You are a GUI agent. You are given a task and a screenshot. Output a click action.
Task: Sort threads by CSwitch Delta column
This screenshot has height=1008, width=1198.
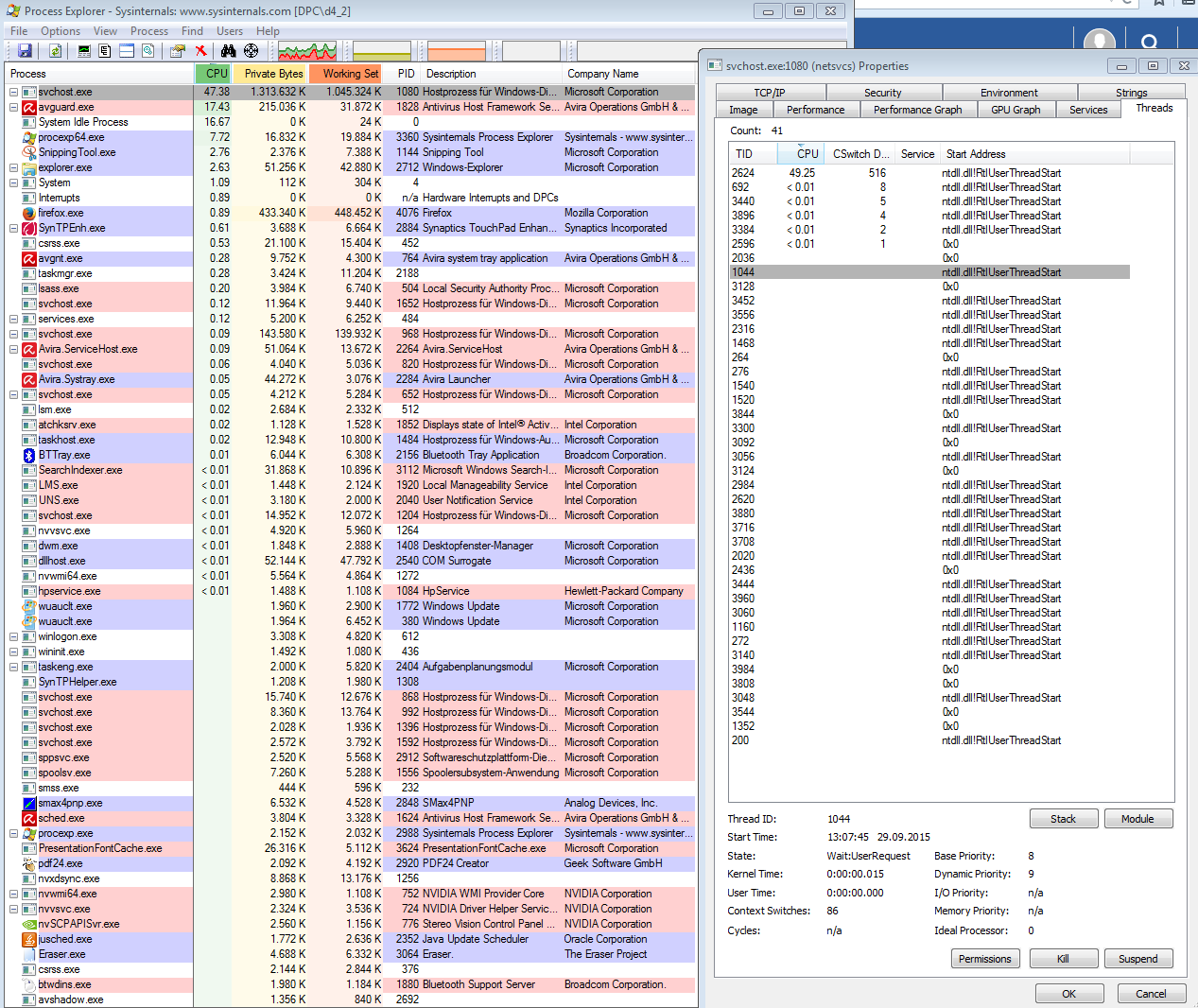point(859,154)
